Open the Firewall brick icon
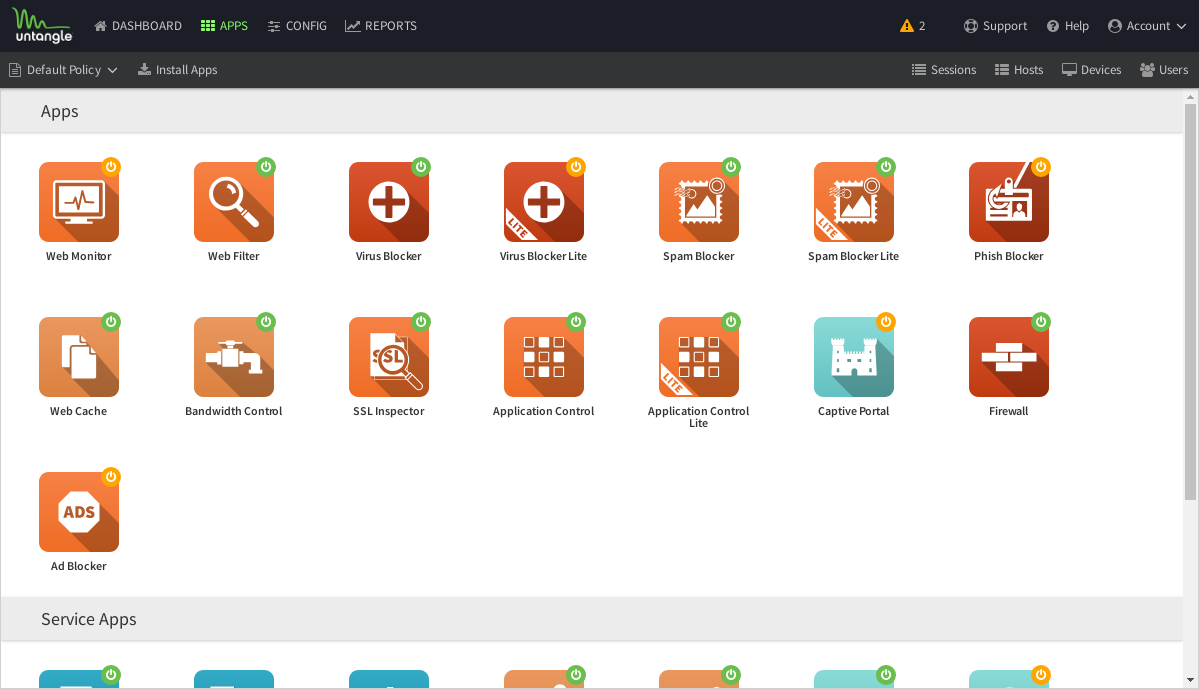 click(1009, 357)
